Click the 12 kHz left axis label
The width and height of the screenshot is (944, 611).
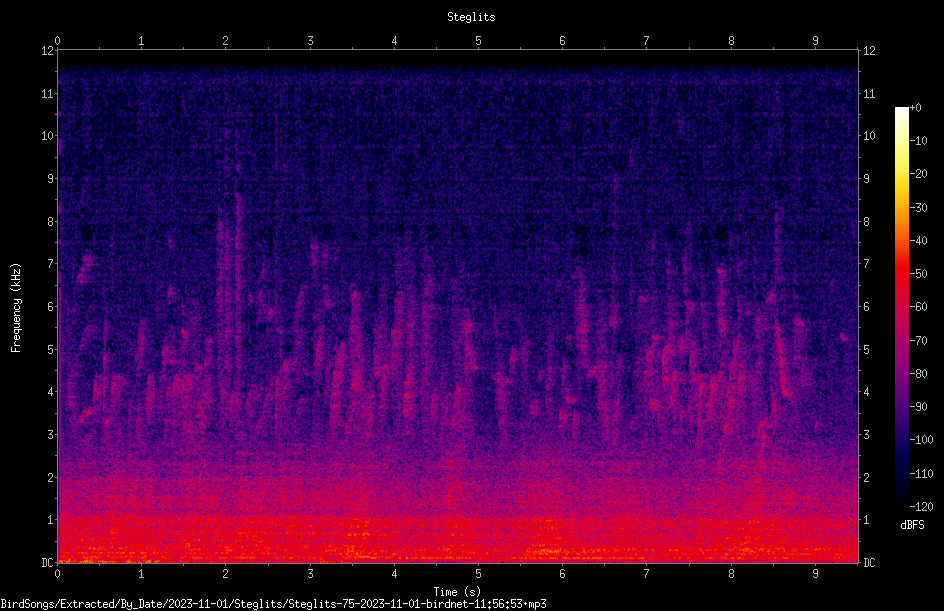pyautogui.click(x=48, y=51)
